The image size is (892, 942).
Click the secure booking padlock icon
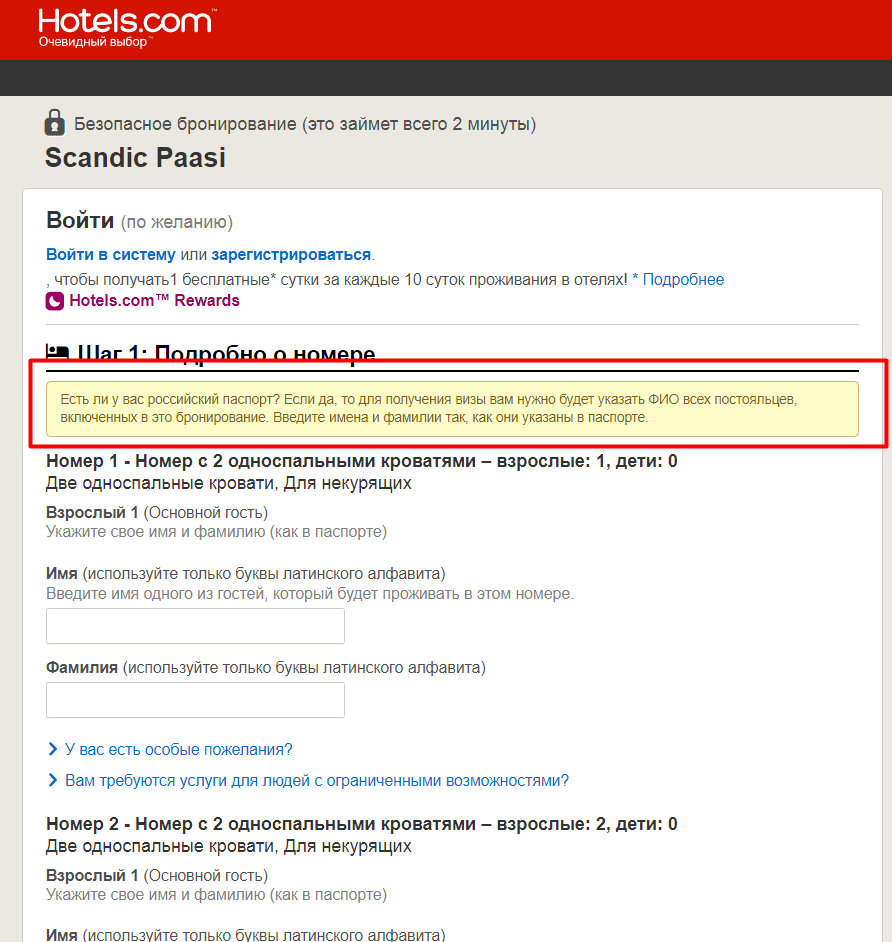coord(55,123)
